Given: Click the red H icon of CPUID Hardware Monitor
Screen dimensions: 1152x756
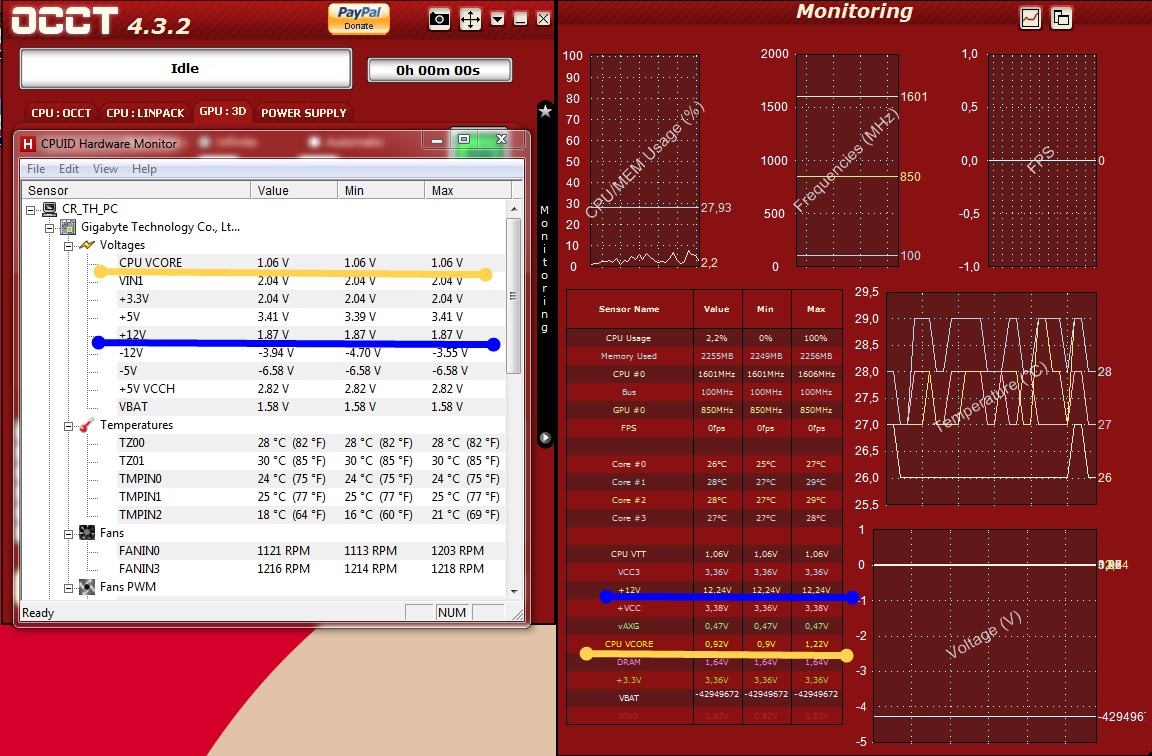Looking at the screenshot, I should [28, 144].
